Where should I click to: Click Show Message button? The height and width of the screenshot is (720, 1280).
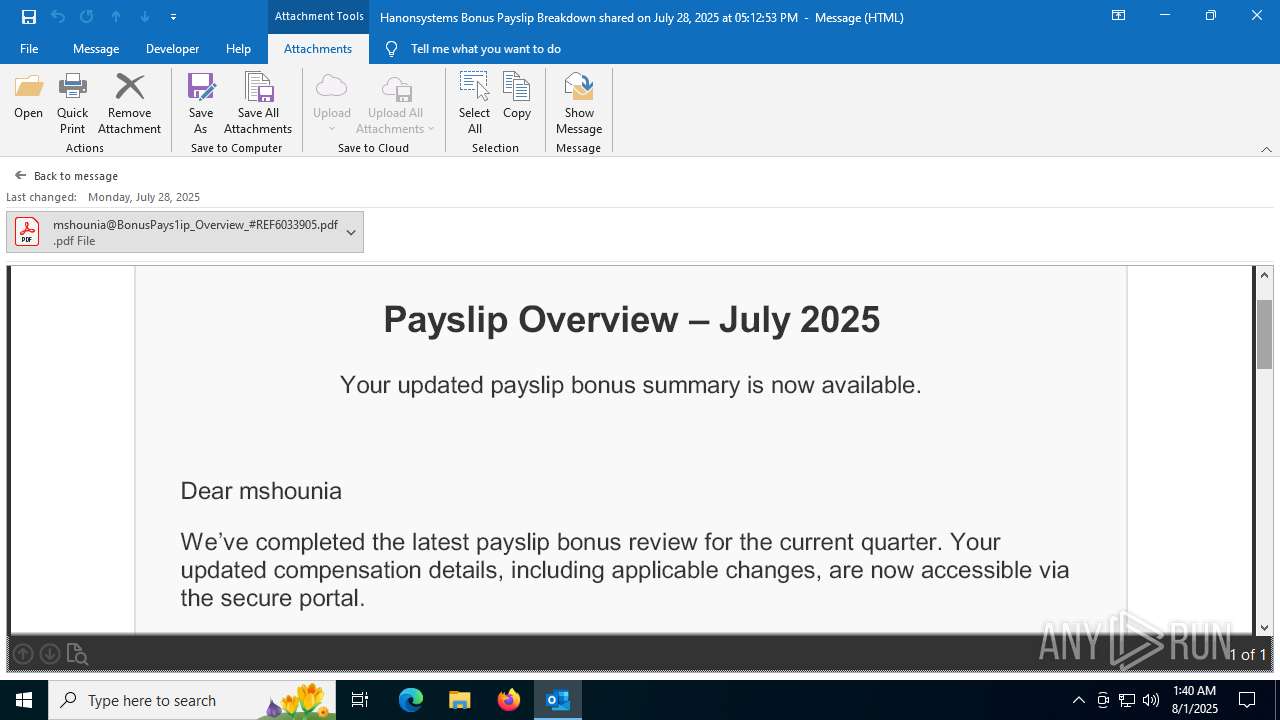579,104
